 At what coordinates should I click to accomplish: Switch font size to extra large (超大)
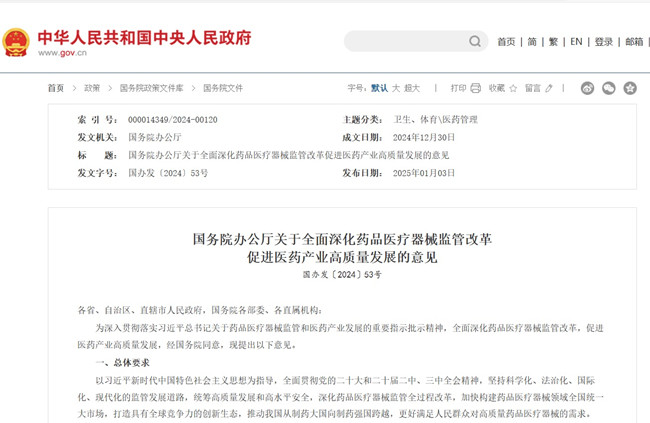point(413,88)
